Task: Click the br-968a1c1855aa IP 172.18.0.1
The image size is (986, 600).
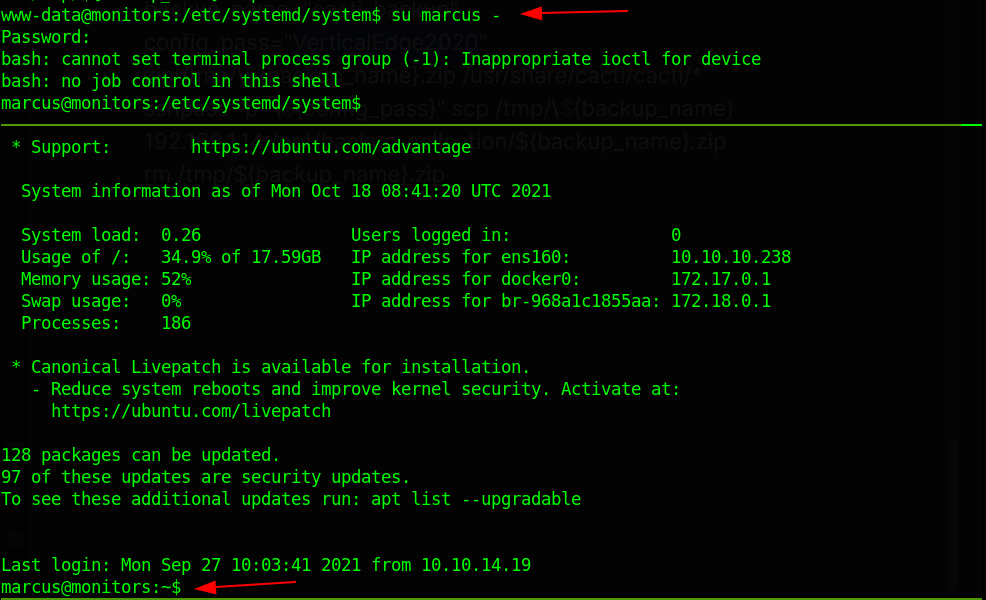Action: [721, 302]
